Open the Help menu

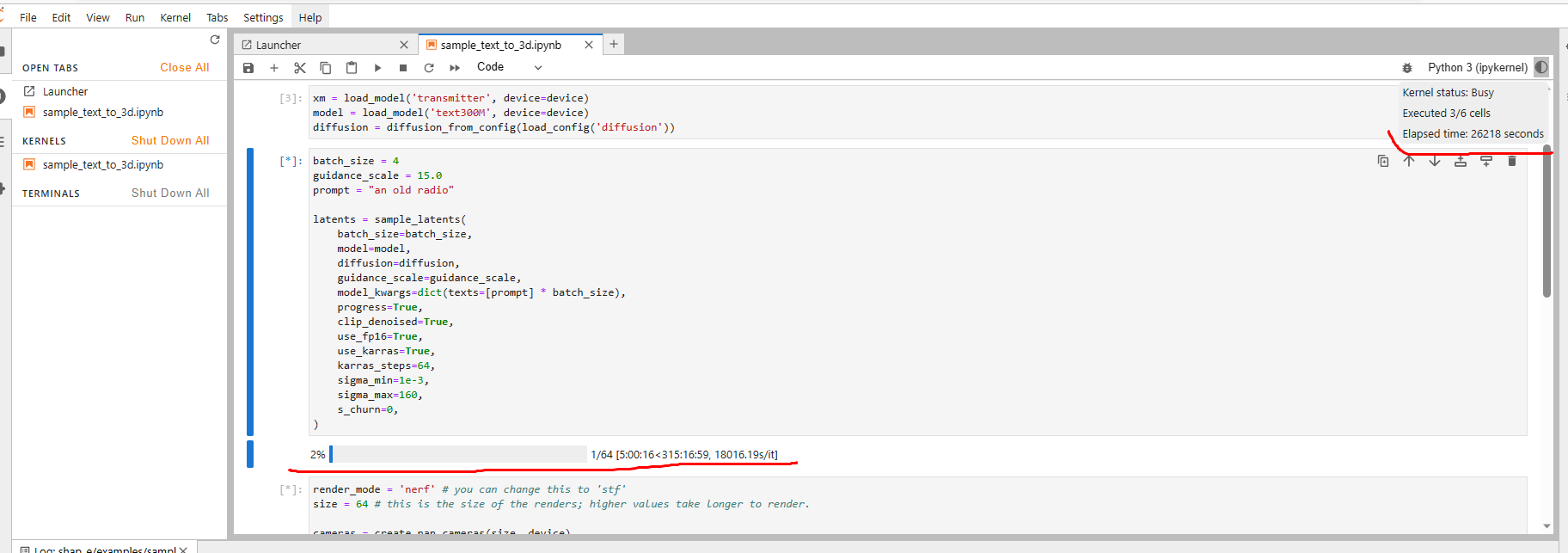click(310, 17)
